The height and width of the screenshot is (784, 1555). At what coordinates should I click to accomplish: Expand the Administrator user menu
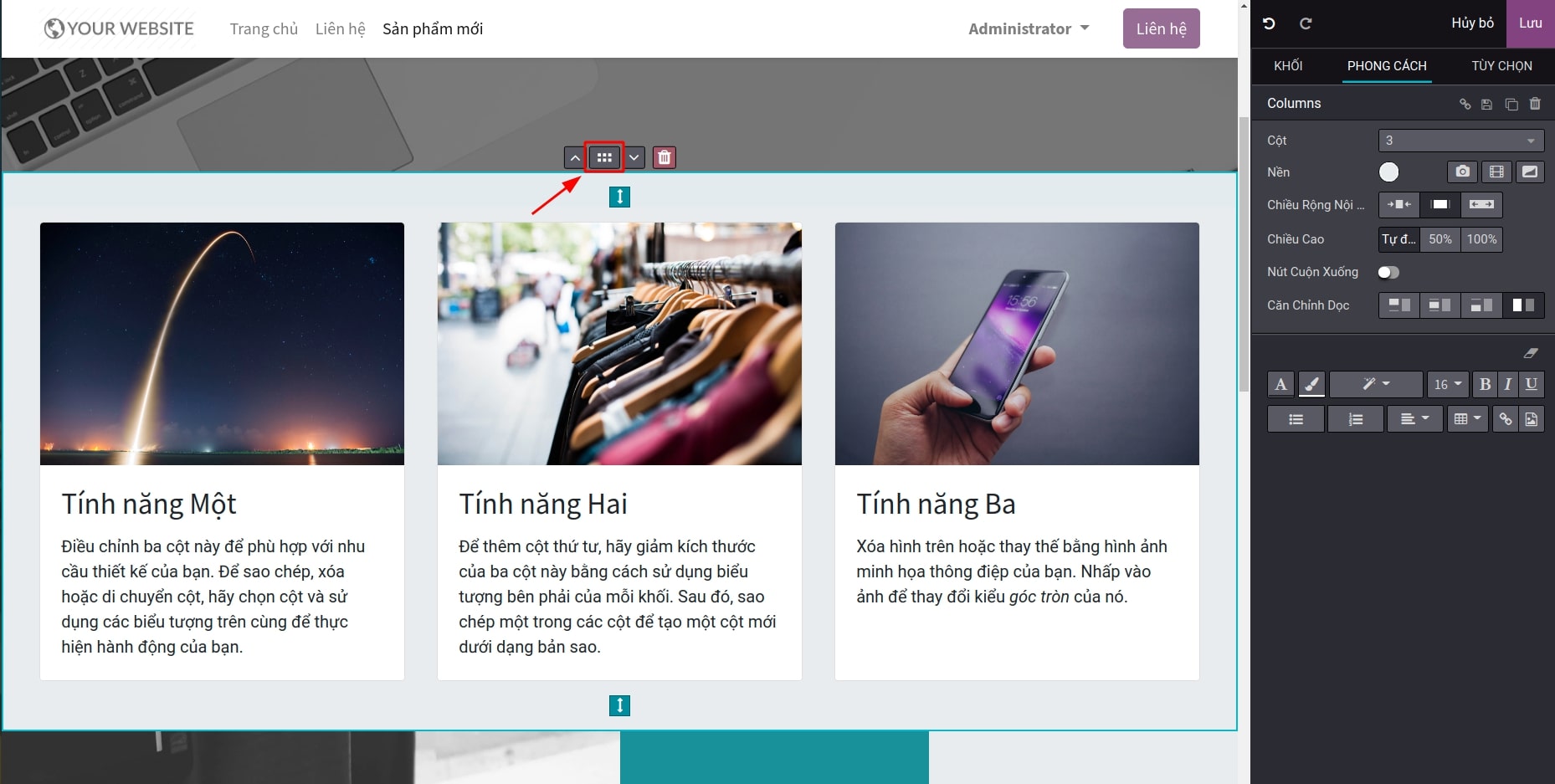point(1029,29)
